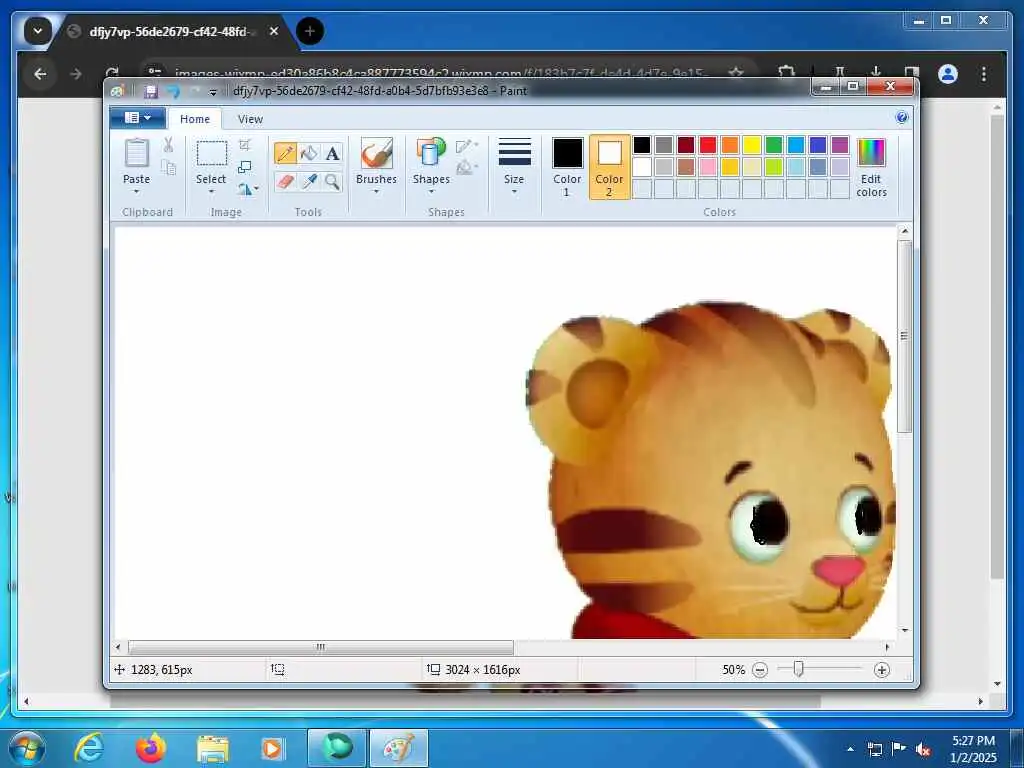
Task: Click the Select rectangular selection button
Action: click(x=212, y=154)
